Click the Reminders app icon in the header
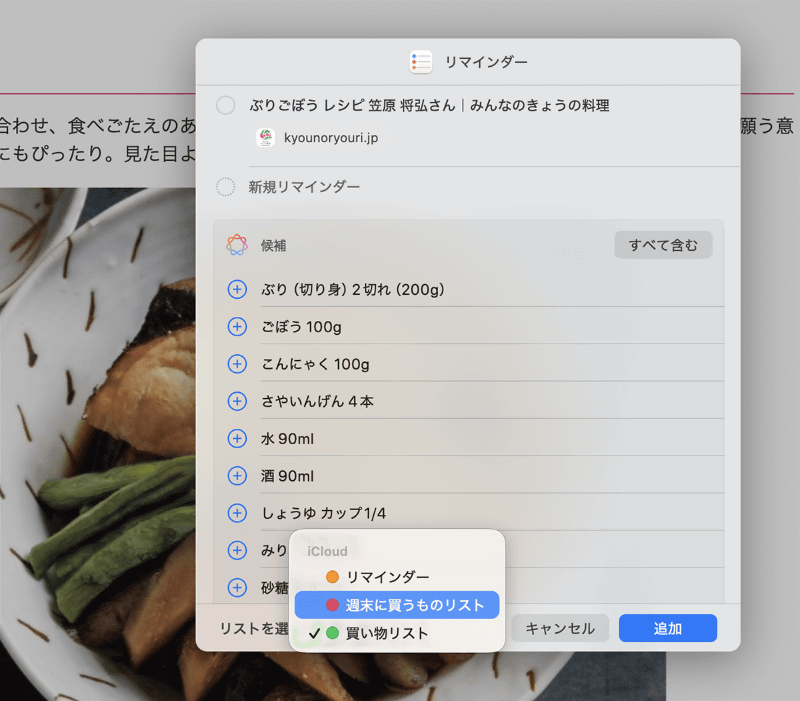This screenshot has height=701, width=800. click(420, 60)
